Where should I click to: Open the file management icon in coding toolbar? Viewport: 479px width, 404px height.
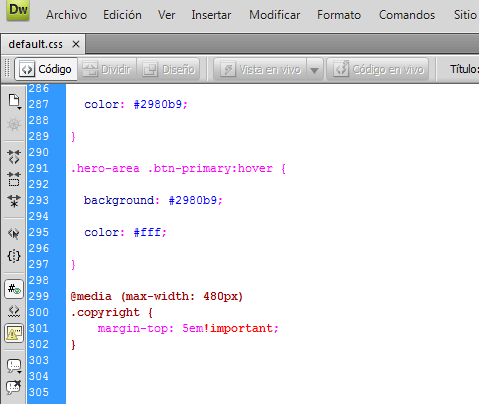coord(14,101)
